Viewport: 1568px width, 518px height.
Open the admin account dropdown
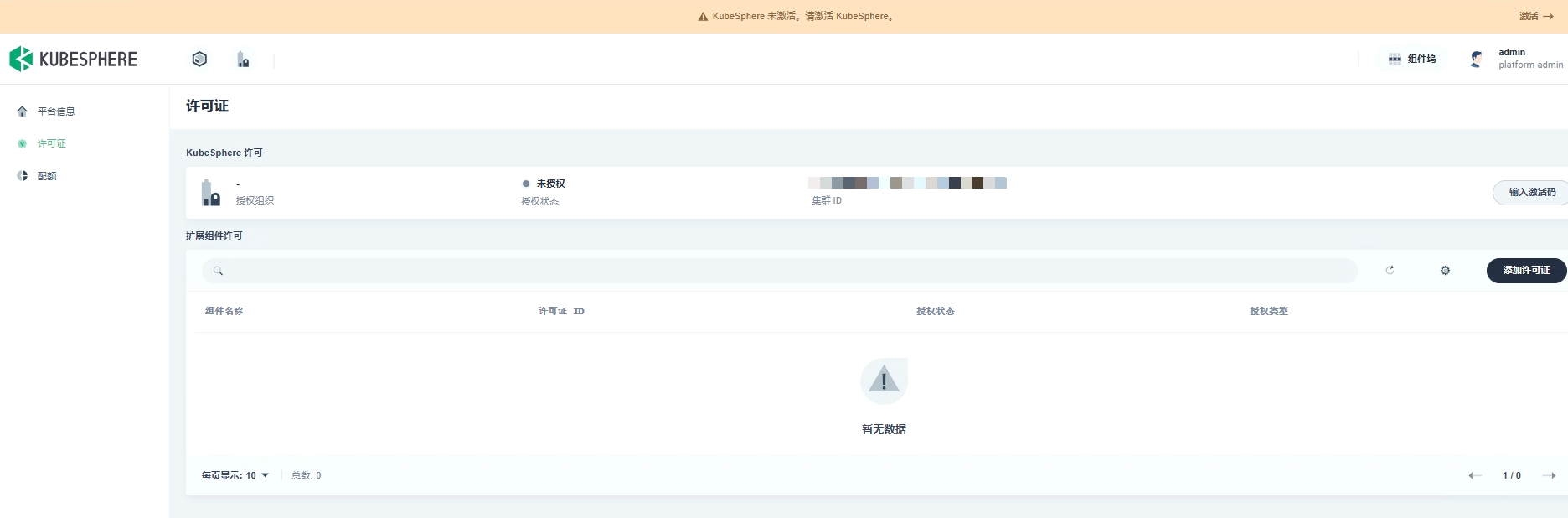pyautogui.click(x=1529, y=59)
